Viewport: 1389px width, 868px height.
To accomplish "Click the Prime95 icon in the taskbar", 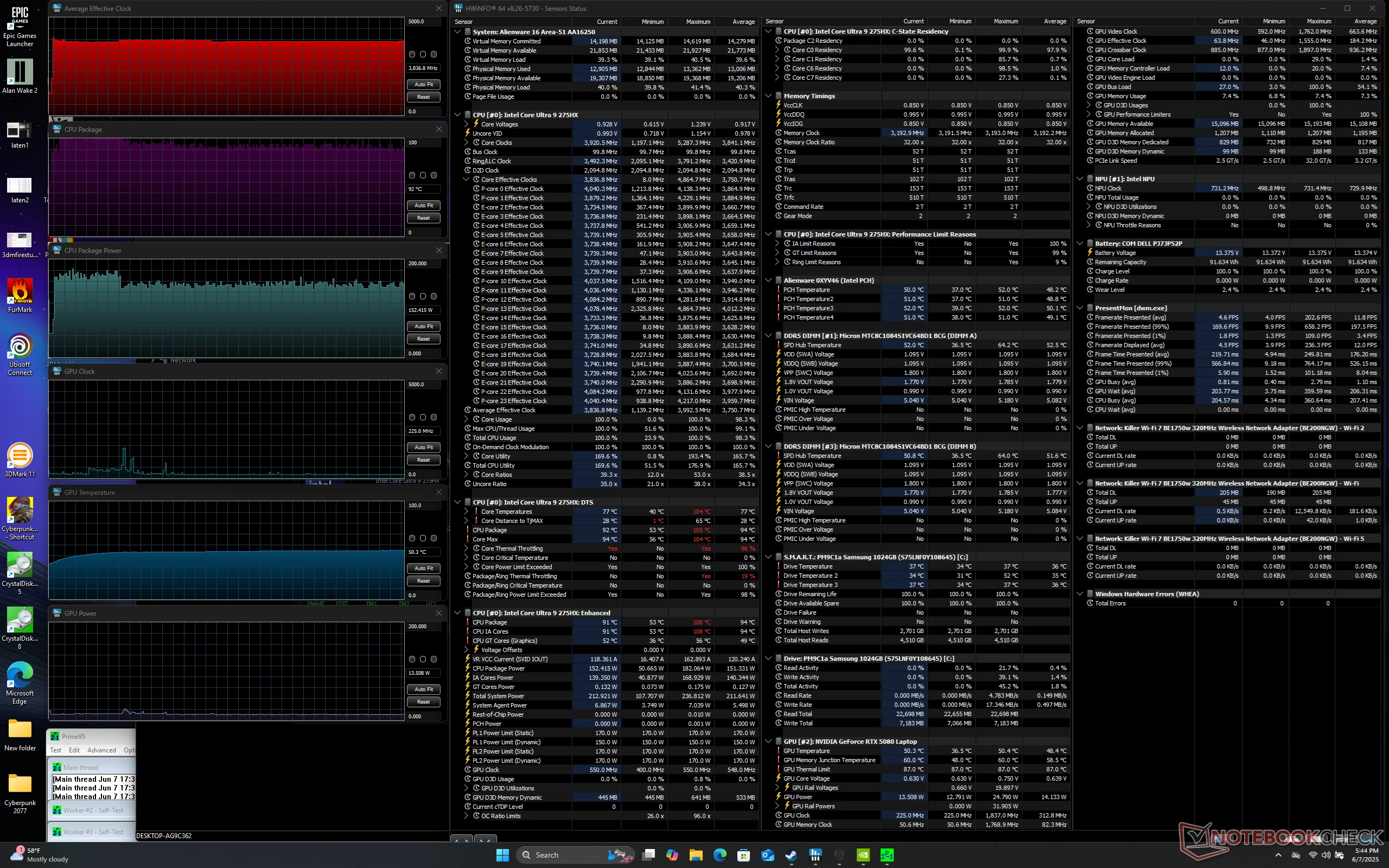I will pos(887,855).
